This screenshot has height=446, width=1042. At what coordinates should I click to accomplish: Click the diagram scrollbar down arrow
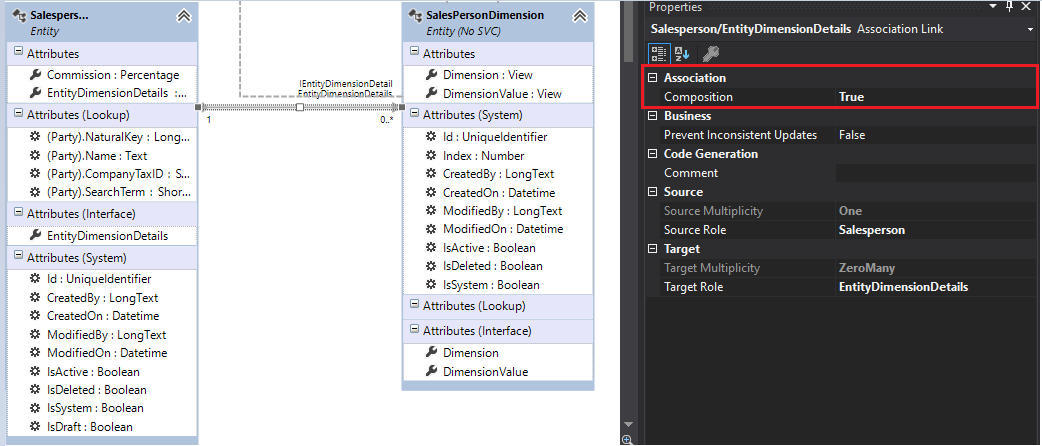(x=627, y=424)
